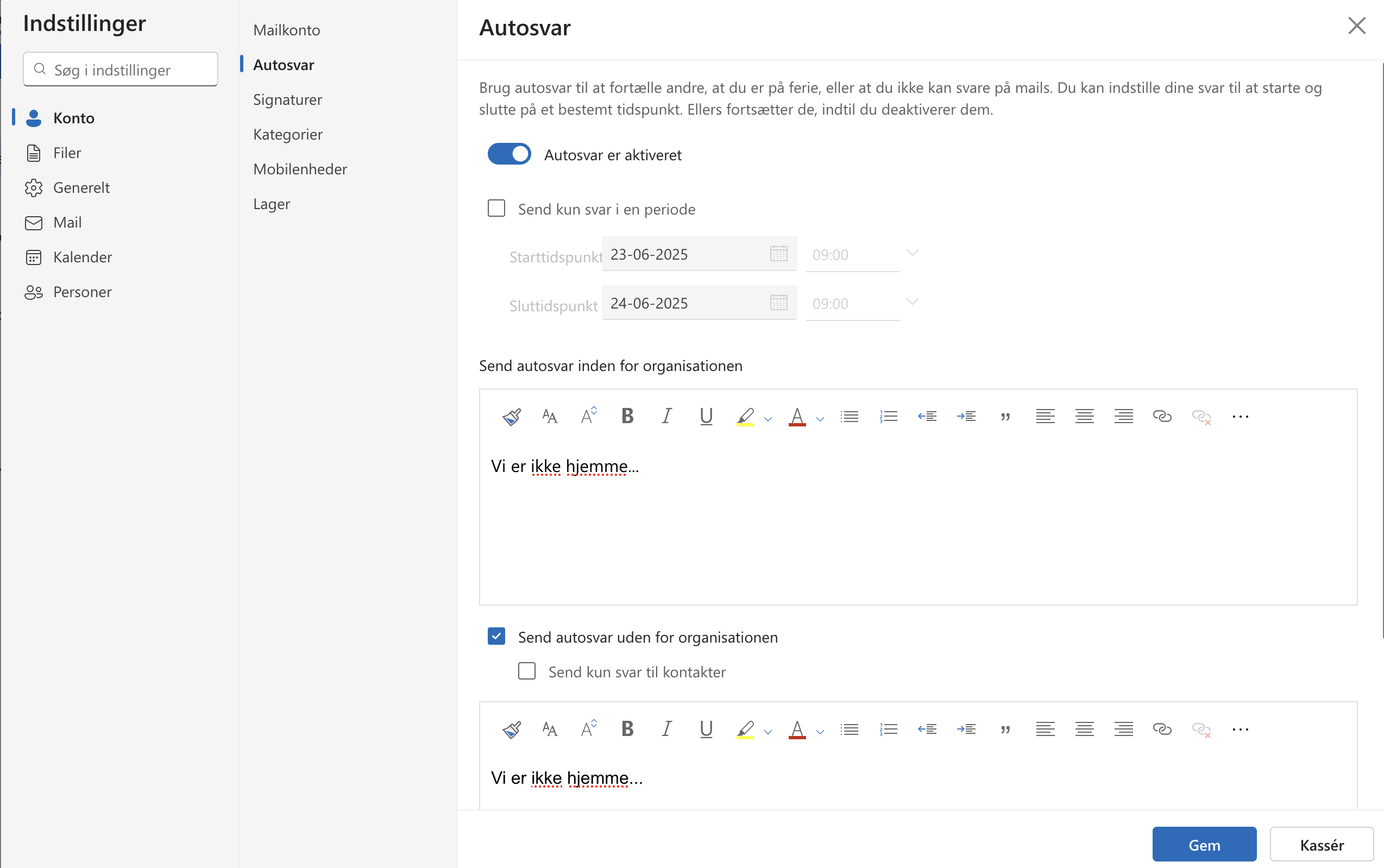Click Format Painter in external reply toolbar

(511, 729)
